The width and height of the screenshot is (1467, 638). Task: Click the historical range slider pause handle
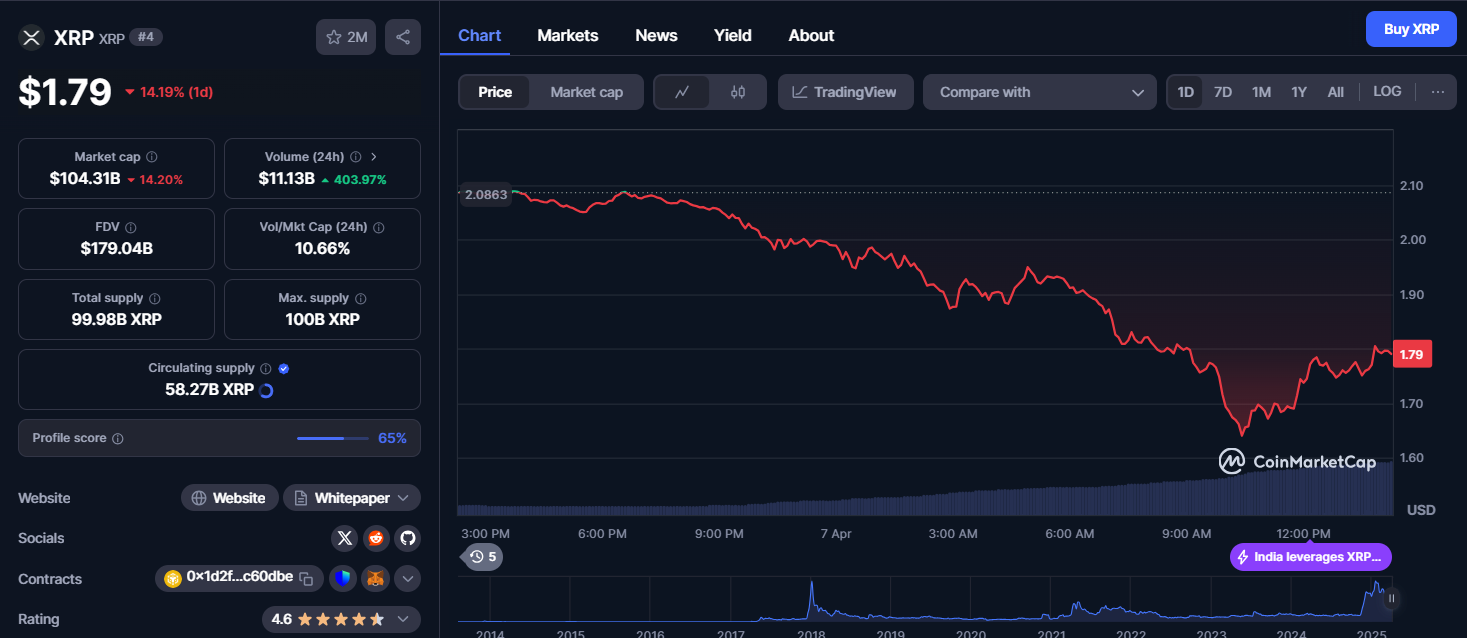click(1391, 599)
